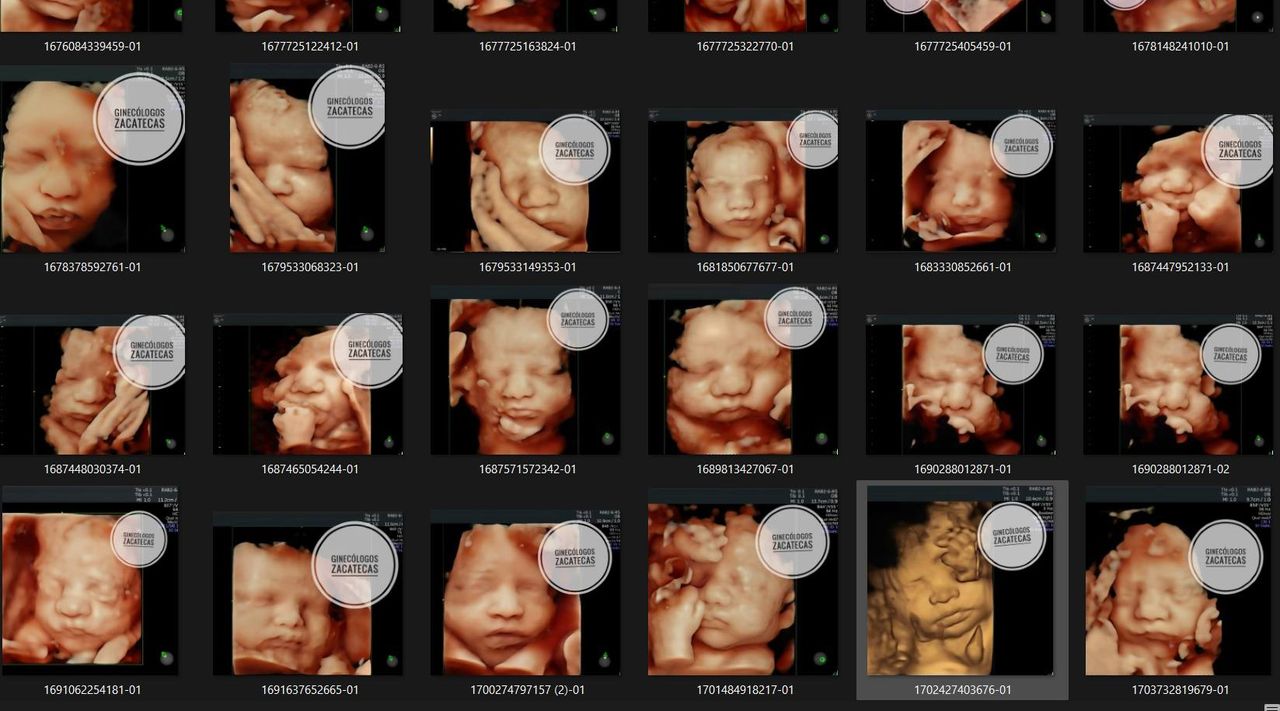Select thumbnail 1701484918217-01

tap(742, 582)
